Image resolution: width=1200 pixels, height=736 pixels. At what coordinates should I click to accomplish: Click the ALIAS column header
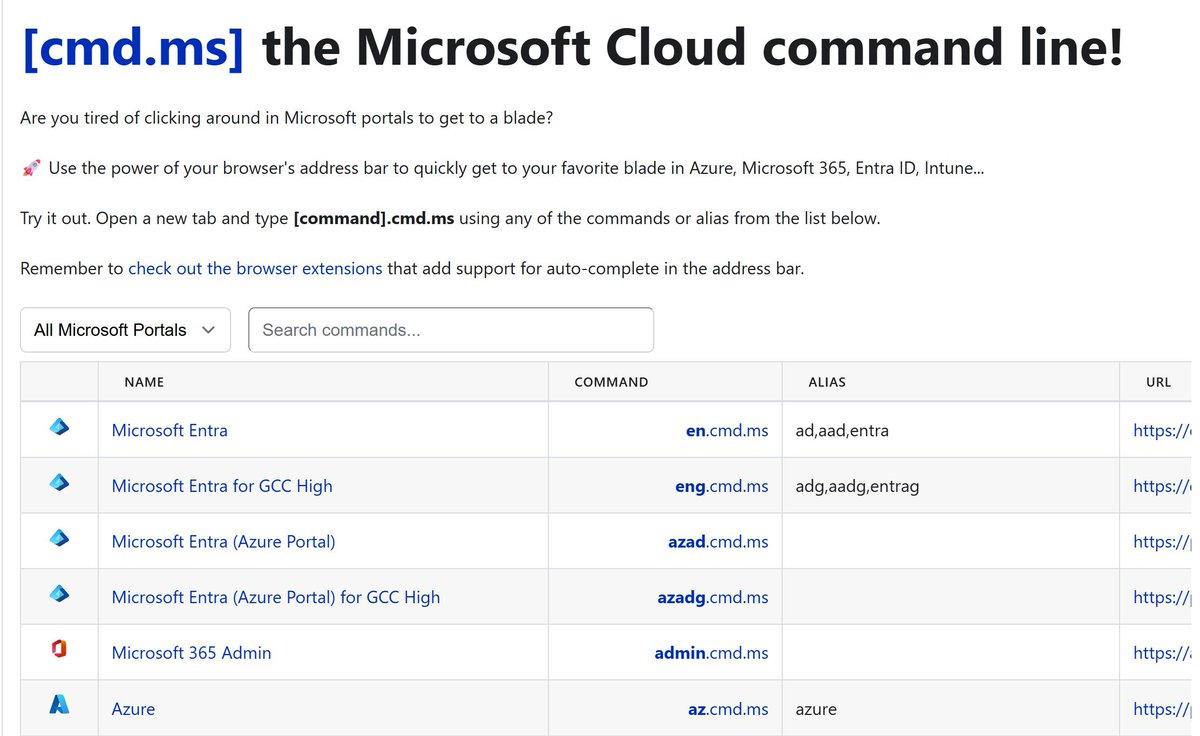pyautogui.click(x=827, y=382)
